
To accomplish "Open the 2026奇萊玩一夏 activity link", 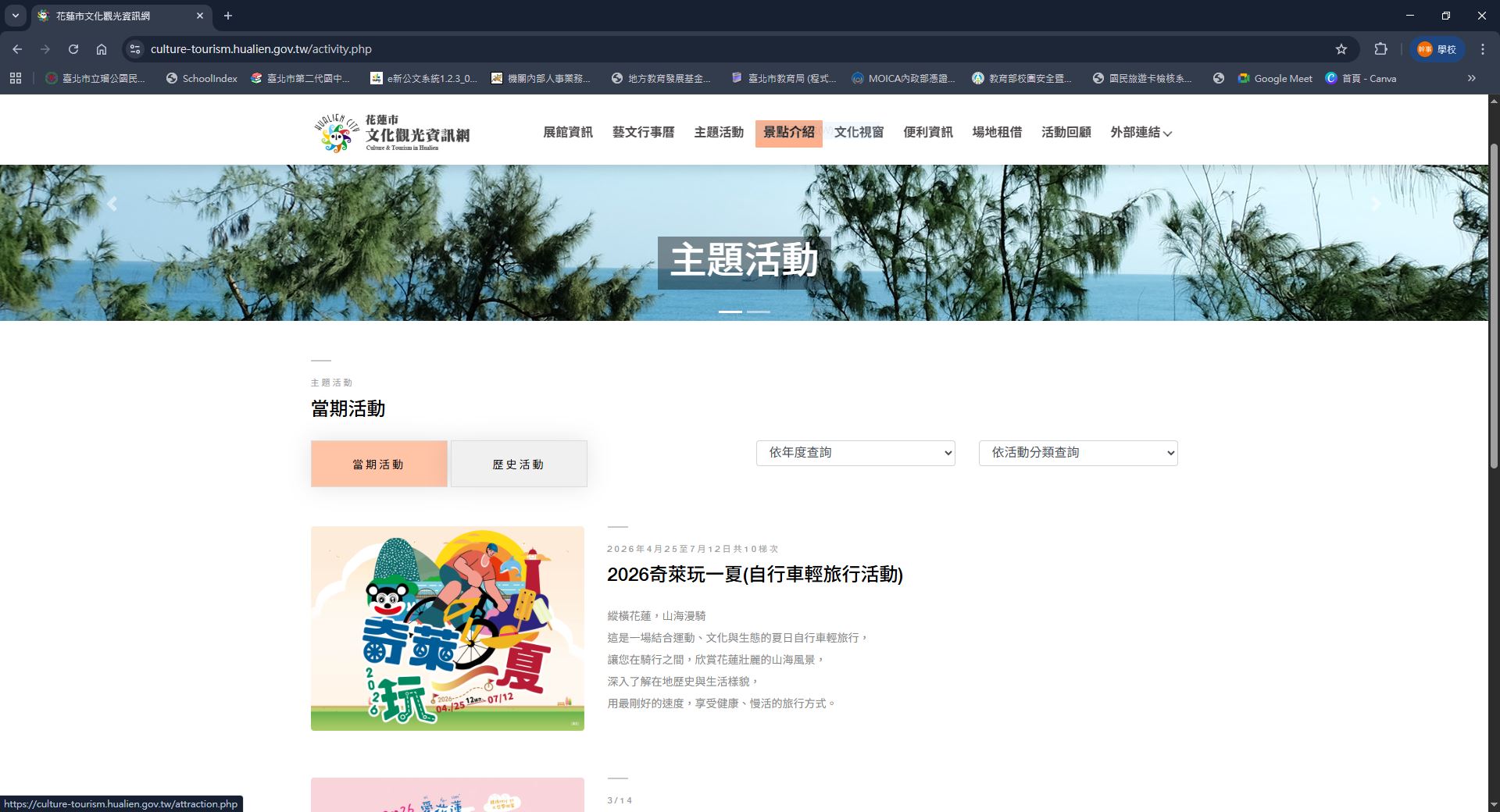I will 755,575.
